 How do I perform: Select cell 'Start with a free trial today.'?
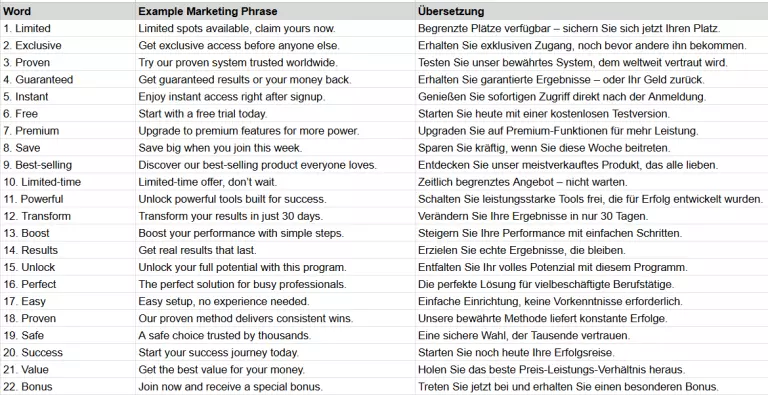coord(275,114)
